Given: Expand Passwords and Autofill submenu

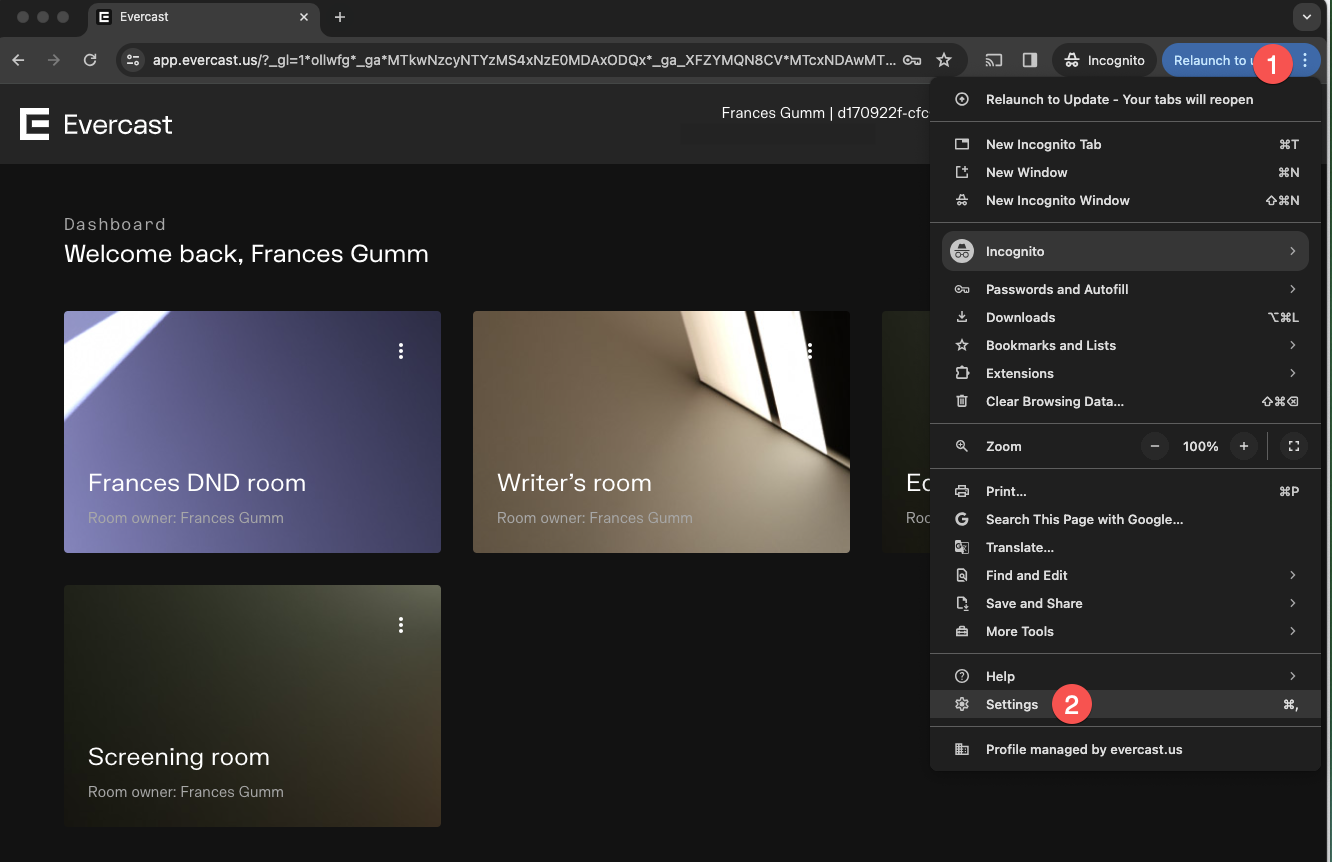Looking at the screenshot, I should [x=1125, y=289].
